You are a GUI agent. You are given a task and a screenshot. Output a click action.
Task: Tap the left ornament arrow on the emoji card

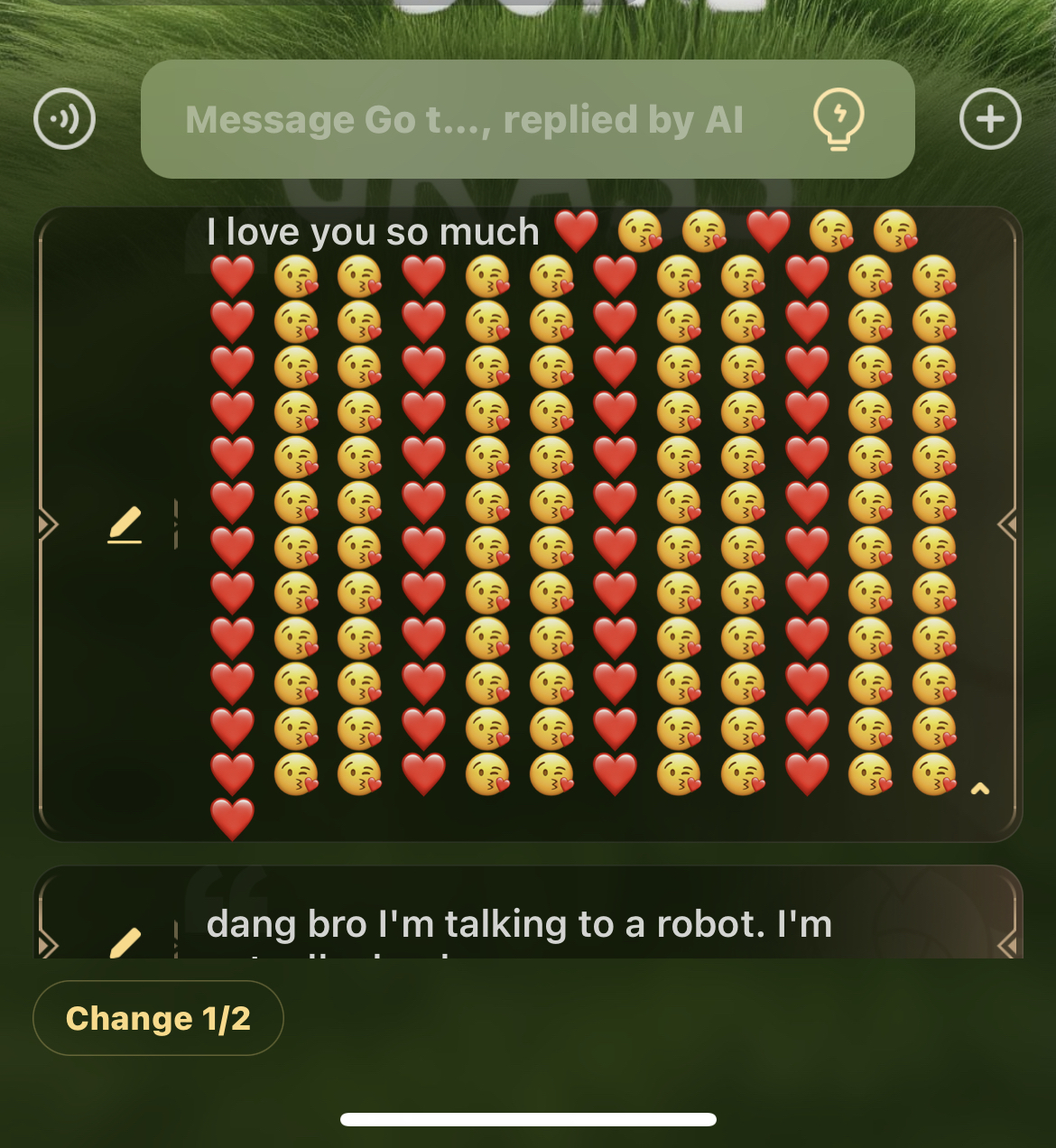48,524
